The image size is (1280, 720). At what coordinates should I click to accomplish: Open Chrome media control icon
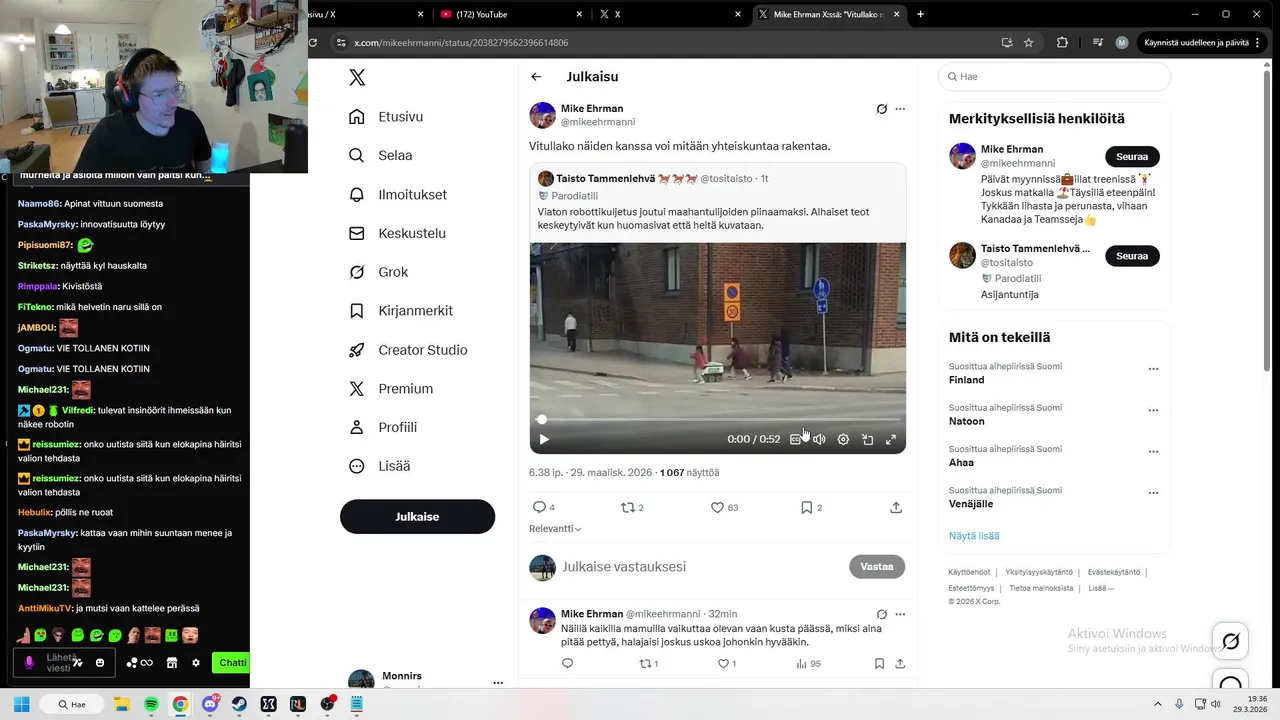click(1098, 43)
